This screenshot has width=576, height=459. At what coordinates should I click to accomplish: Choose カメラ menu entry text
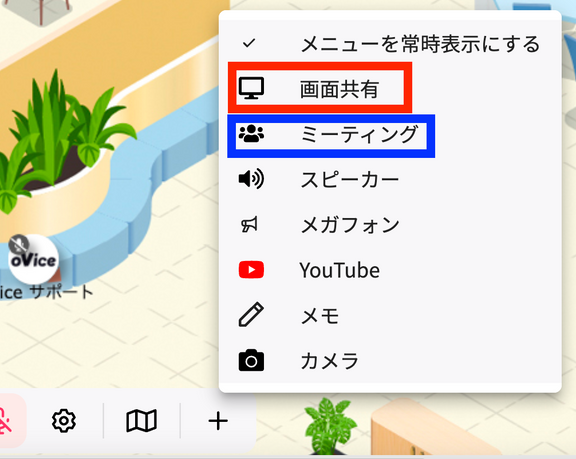point(330,361)
